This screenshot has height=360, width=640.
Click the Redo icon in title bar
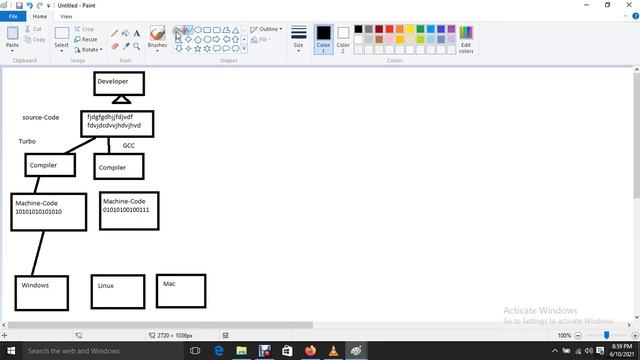[40, 5]
